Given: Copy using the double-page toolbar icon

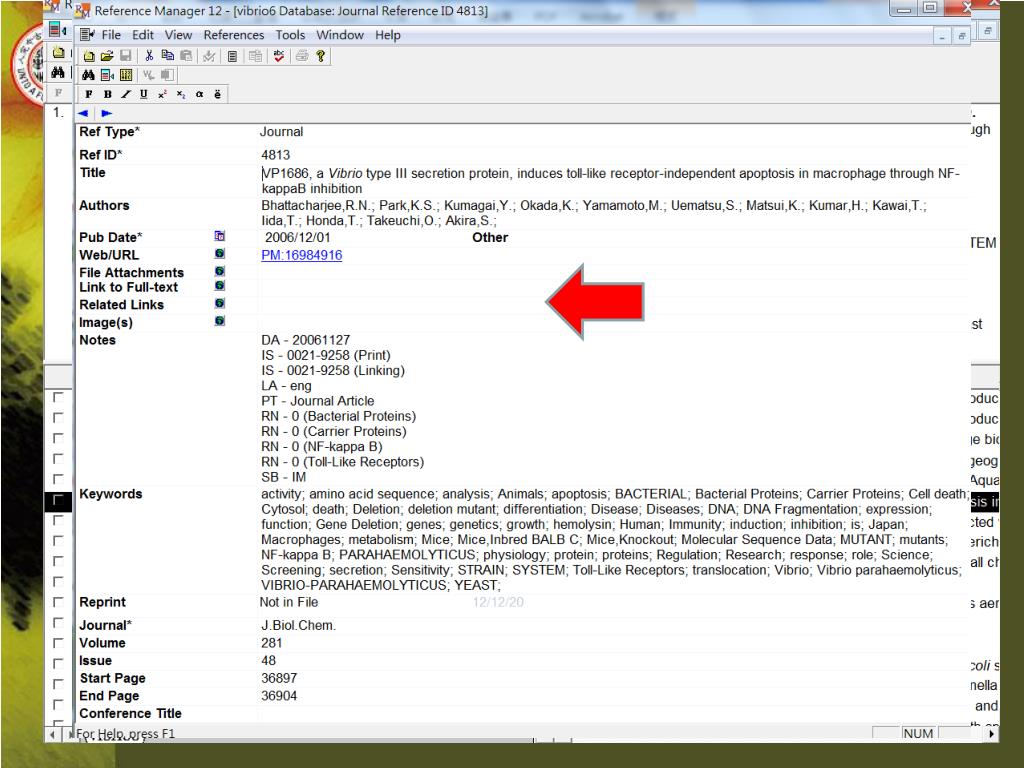Looking at the screenshot, I should (167, 56).
